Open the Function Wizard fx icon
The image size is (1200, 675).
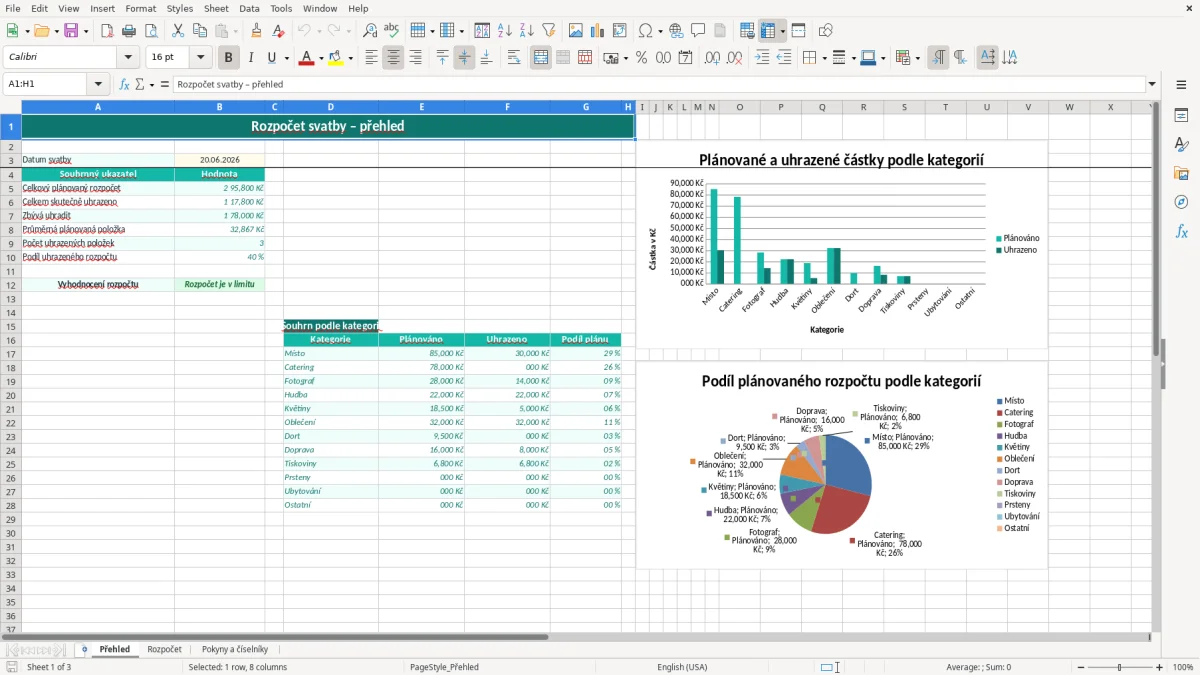[x=124, y=85]
